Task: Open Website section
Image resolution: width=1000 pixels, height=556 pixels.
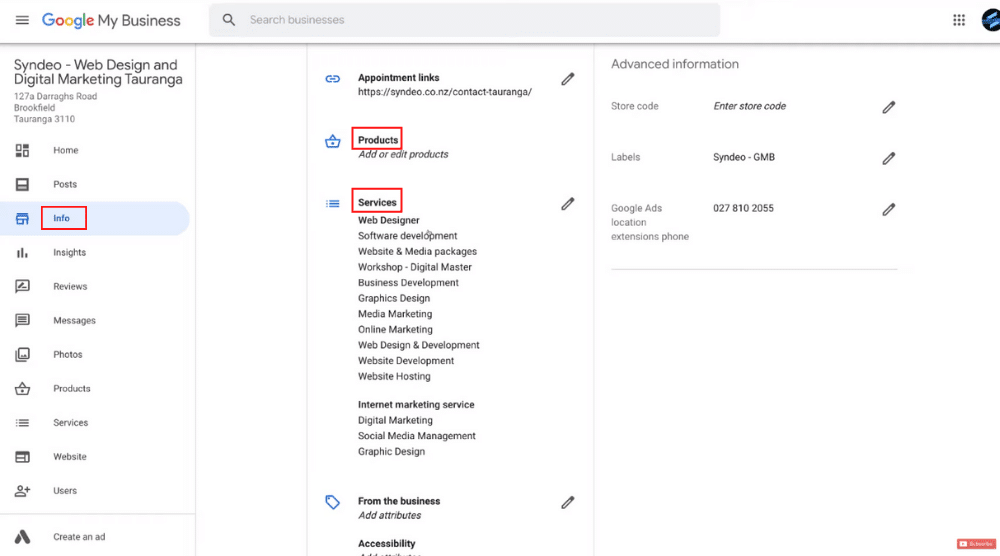Action: click(70, 457)
